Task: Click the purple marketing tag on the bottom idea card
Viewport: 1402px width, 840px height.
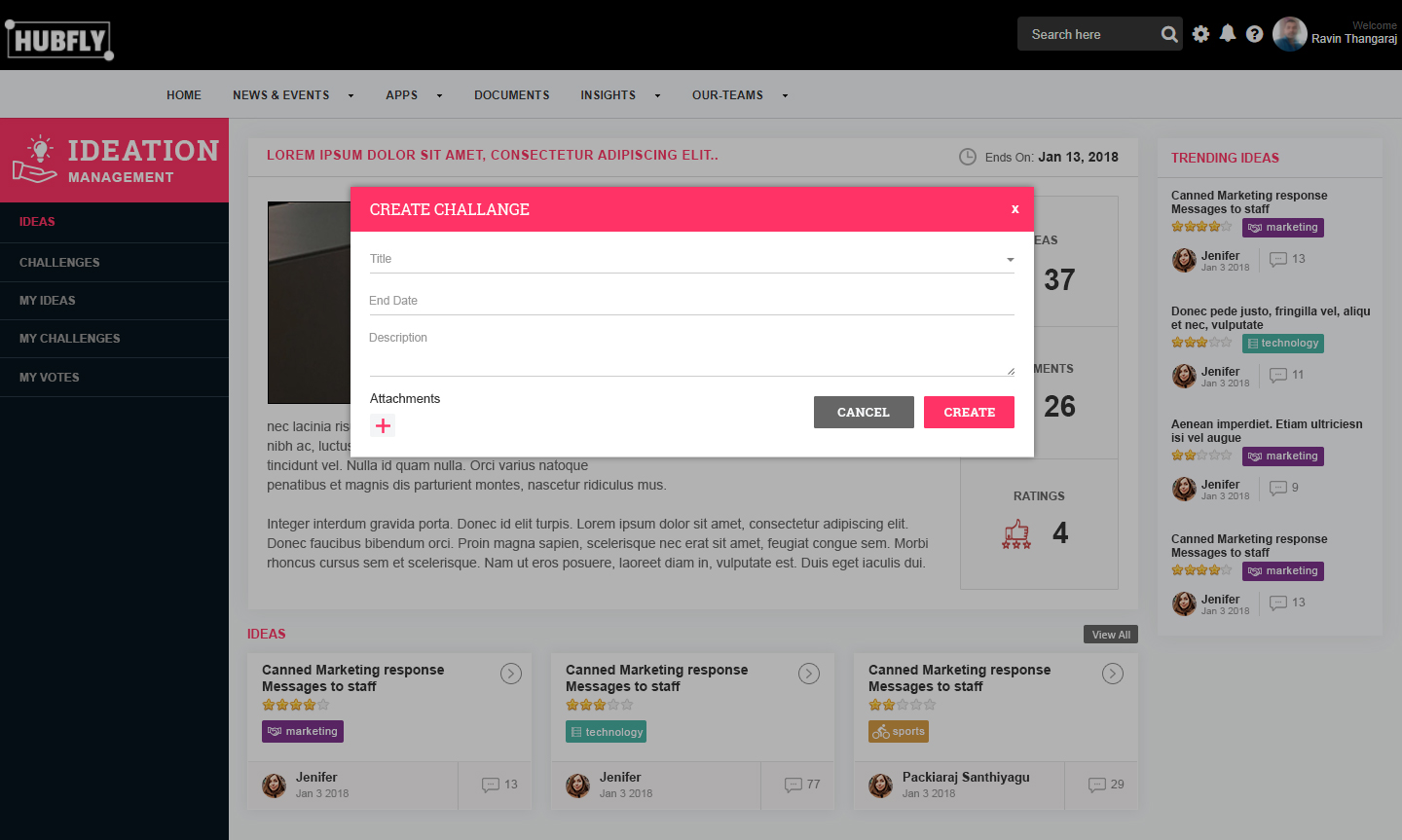Action: (x=303, y=731)
